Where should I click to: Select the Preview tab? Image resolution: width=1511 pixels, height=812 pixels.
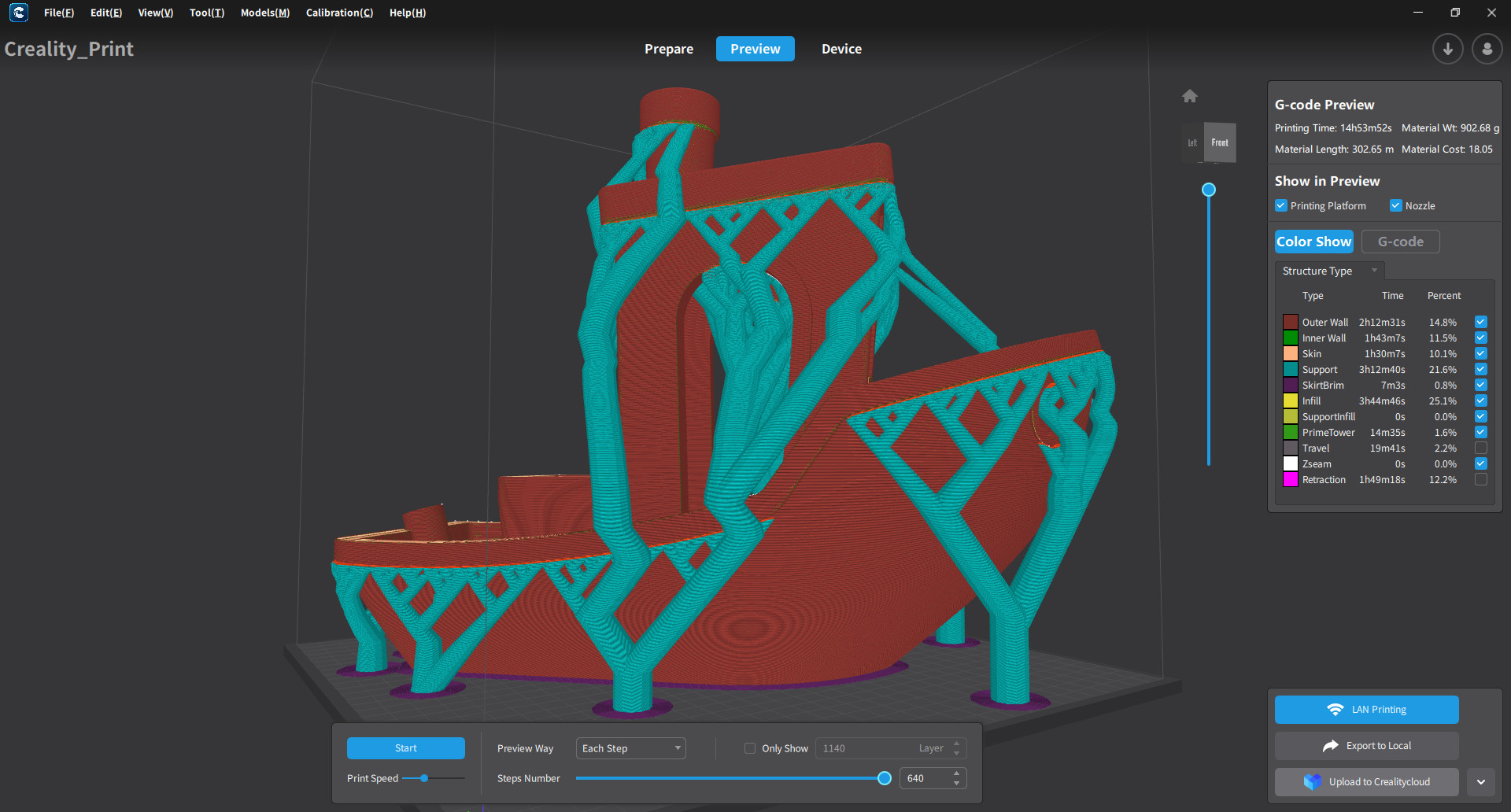pyautogui.click(x=755, y=49)
